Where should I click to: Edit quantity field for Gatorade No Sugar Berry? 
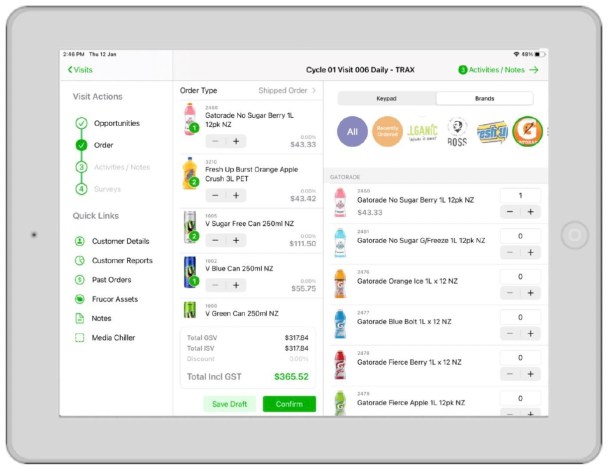point(520,195)
